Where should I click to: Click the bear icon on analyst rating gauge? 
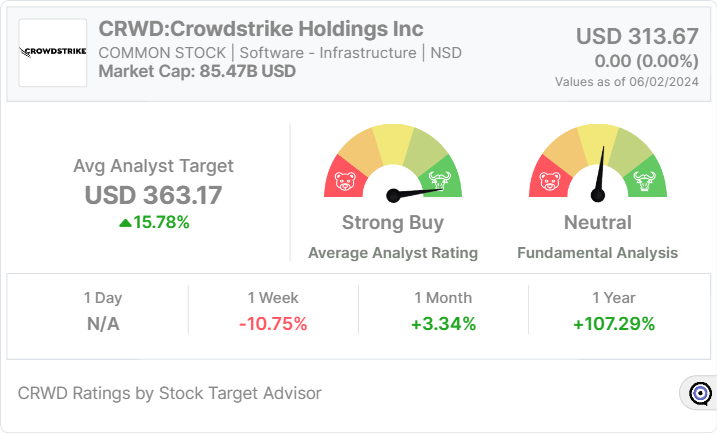point(346,183)
